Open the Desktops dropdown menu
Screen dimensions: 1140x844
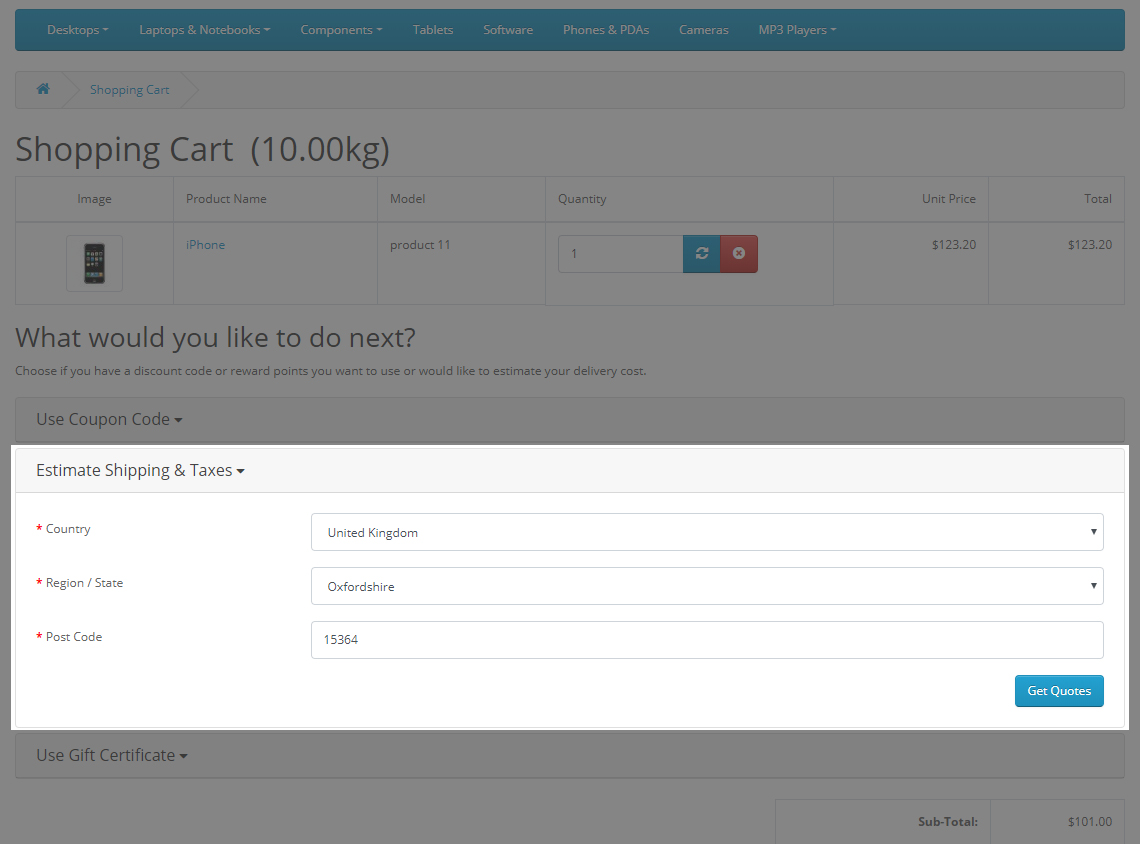pos(77,30)
